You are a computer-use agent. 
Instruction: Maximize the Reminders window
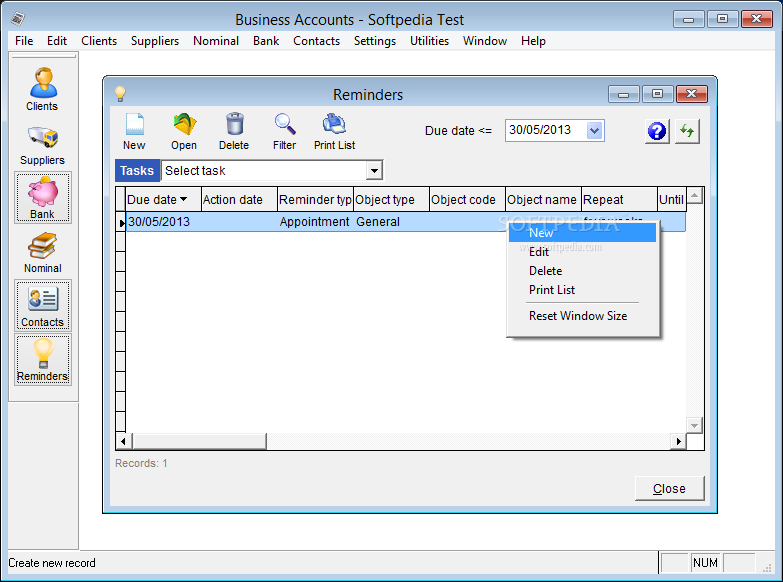coord(657,94)
